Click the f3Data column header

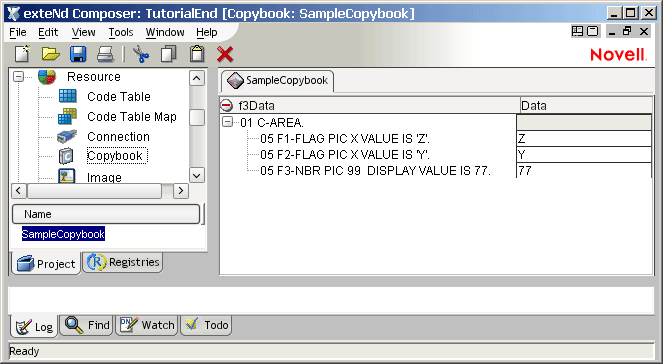(x=370, y=105)
